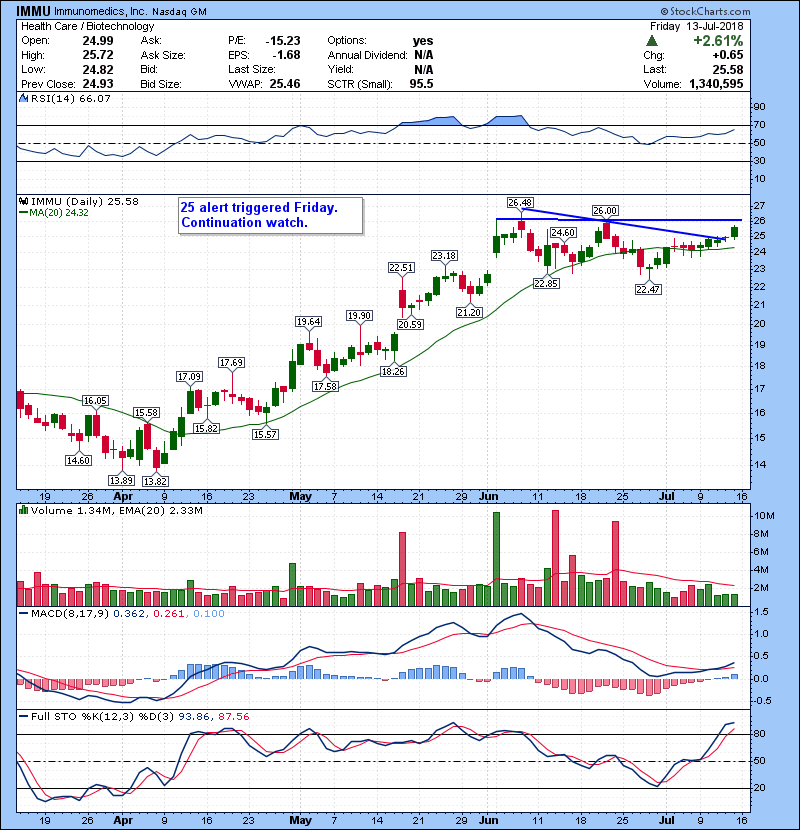Click the IMMU ticker symbol in header
The height and width of the screenshot is (830, 800).
pyautogui.click(x=34, y=11)
